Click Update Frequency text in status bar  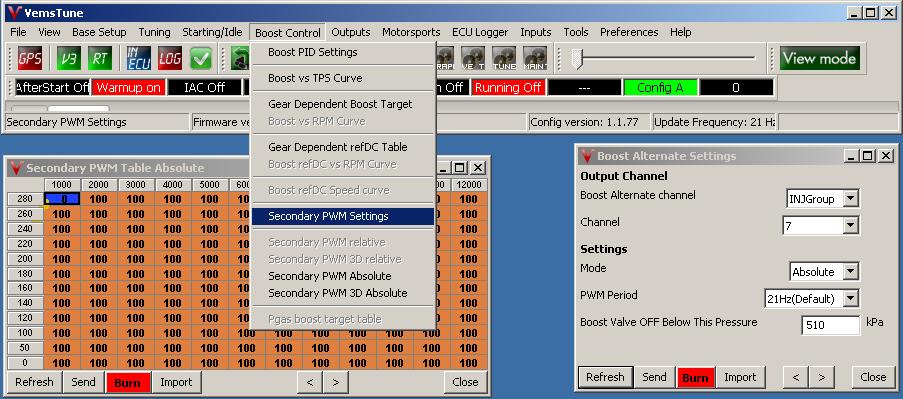pyautogui.click(x=714, y=122)
